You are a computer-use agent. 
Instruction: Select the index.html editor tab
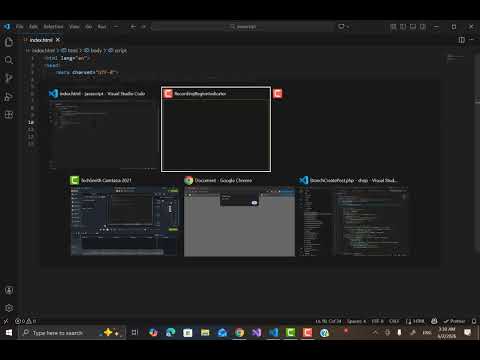(42, 40)
